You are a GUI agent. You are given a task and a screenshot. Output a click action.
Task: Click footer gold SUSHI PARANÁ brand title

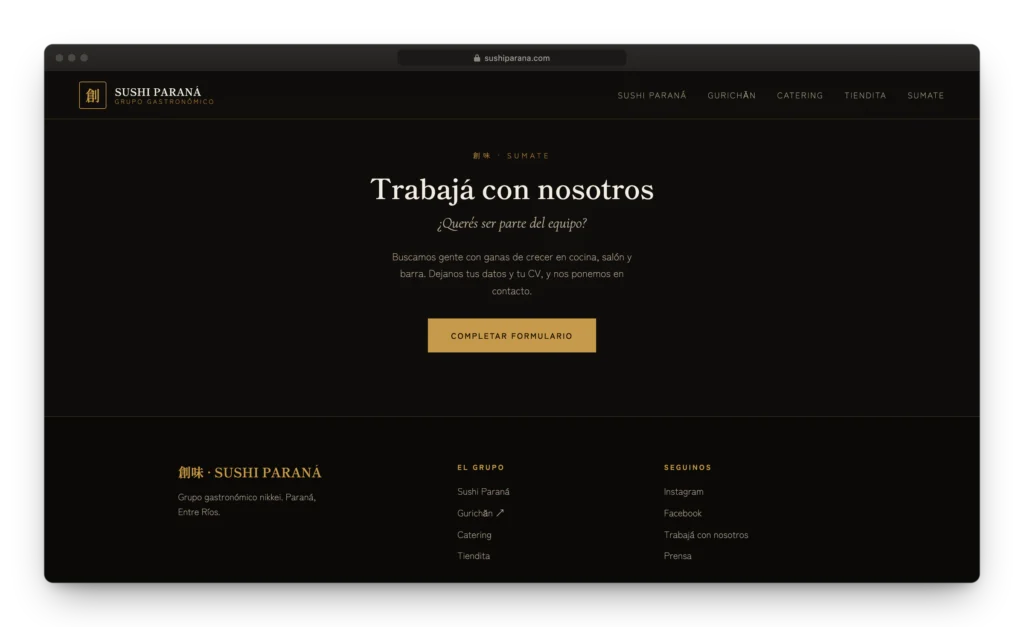pyautogui.click(x=249, y=472)
